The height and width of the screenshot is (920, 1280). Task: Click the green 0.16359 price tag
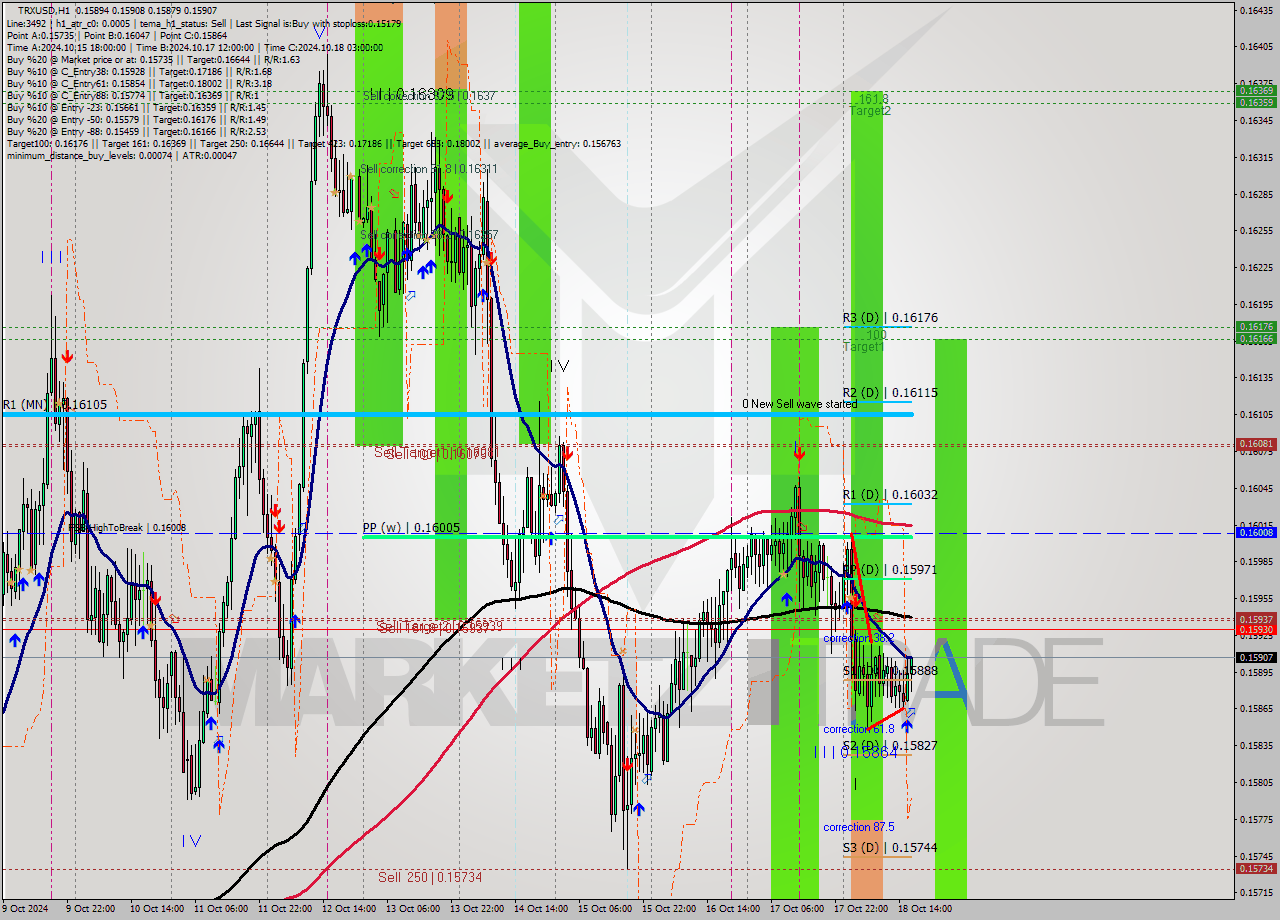[x=1256, y=102]
